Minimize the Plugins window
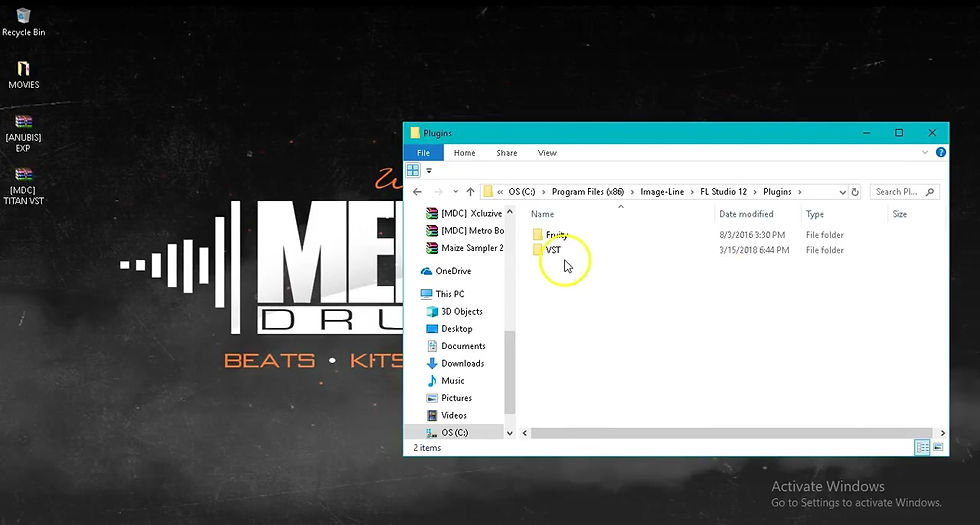Viewport: 980px width, 525px height. coord(866,133)
